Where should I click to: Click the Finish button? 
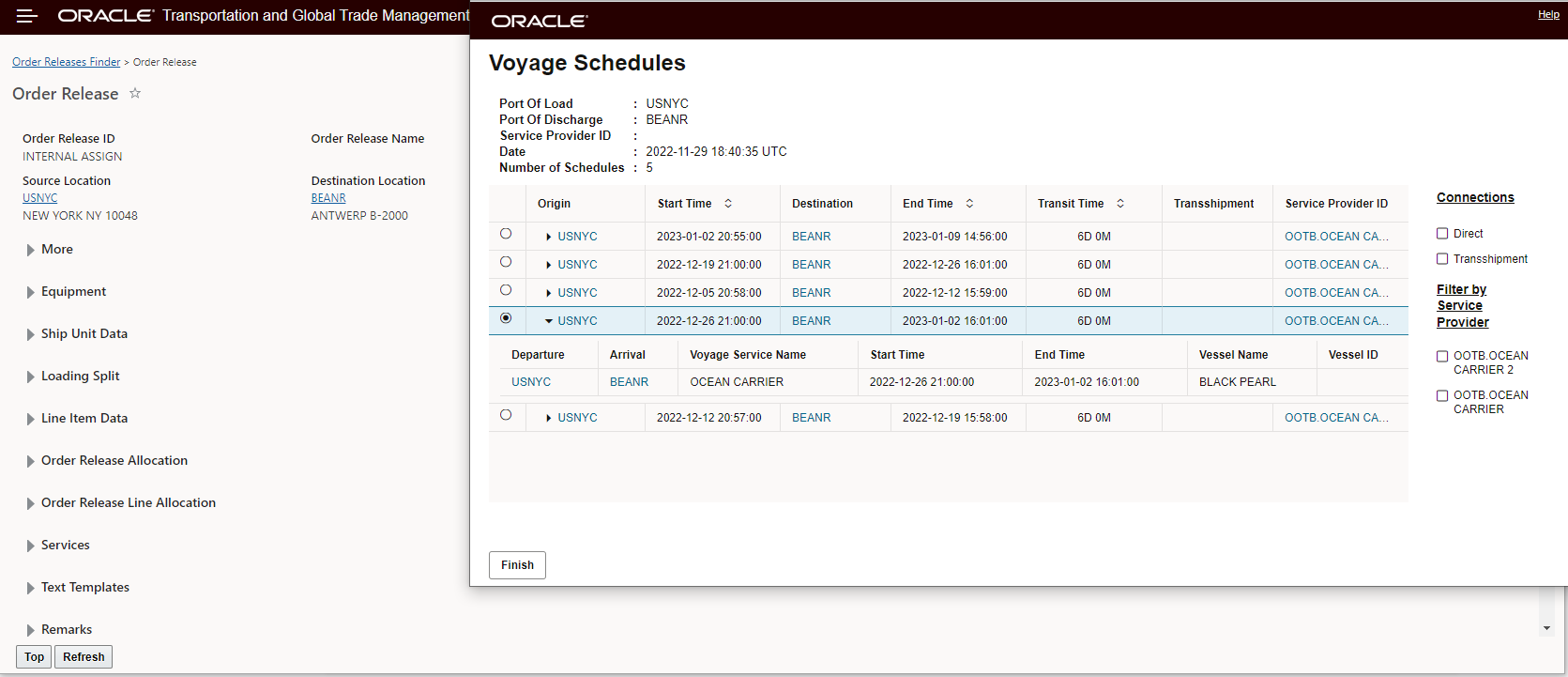[x=517, y=565]
